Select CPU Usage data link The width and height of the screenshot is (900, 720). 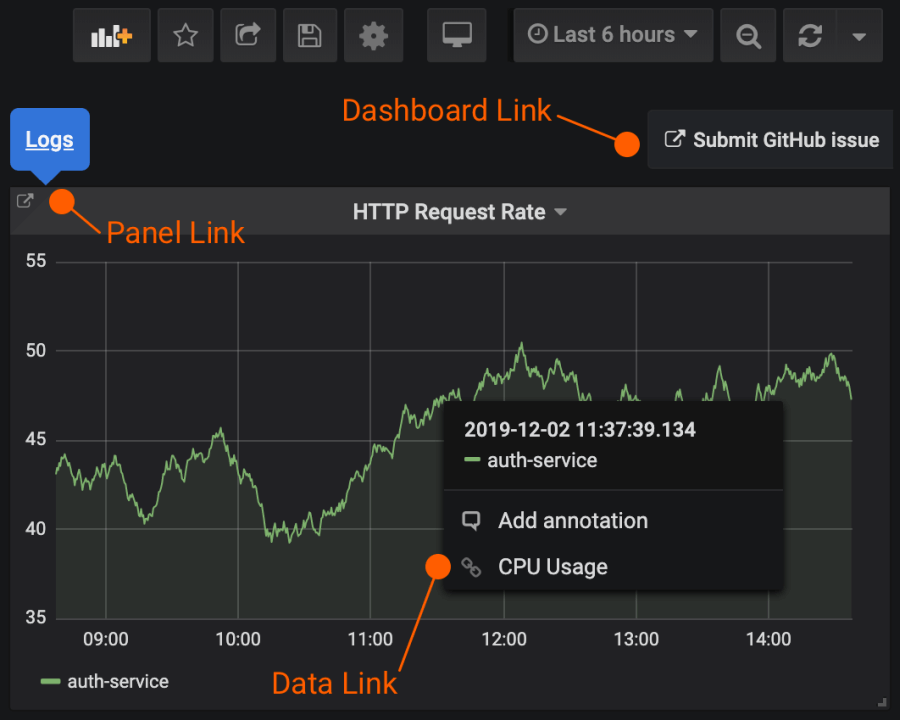tap(553, 566)
